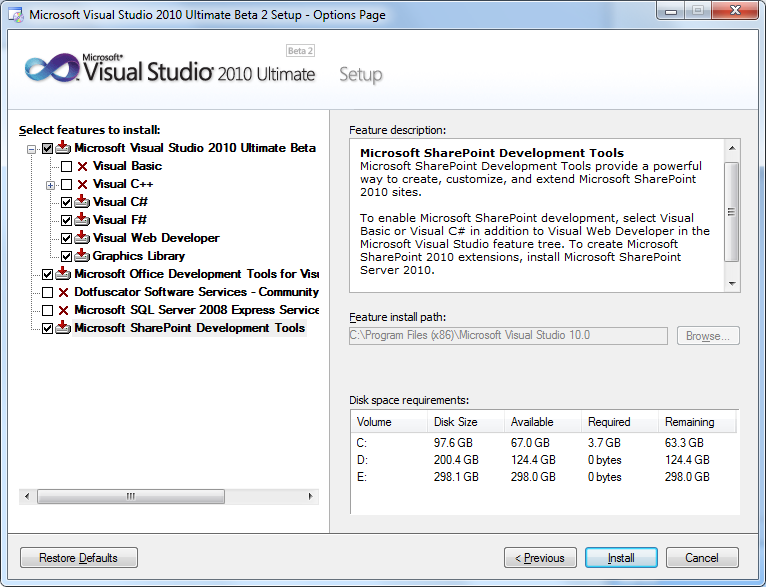Click the D: volume row
Screen dimensions: 766x587
[544, 460]
